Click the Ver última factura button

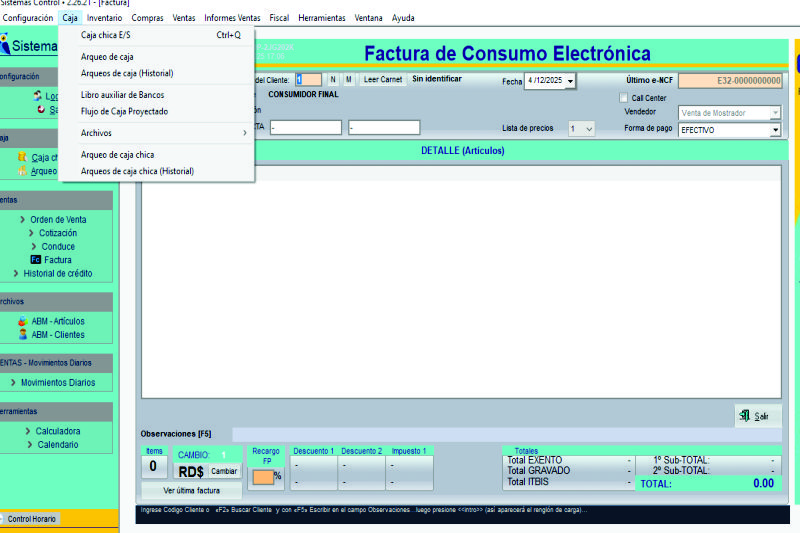[190, 491]
